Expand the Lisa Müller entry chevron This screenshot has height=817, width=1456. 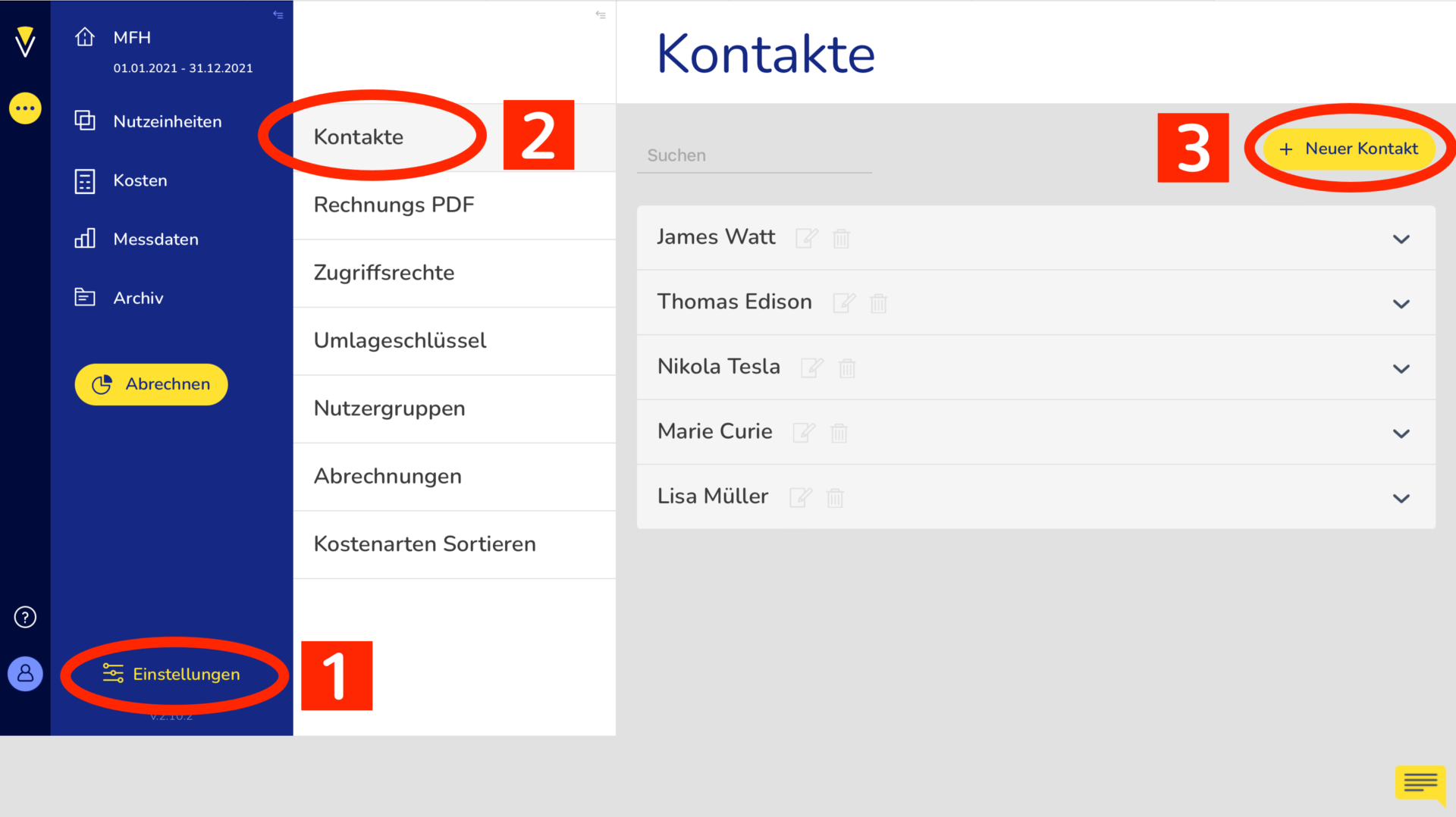point(1401,498)
